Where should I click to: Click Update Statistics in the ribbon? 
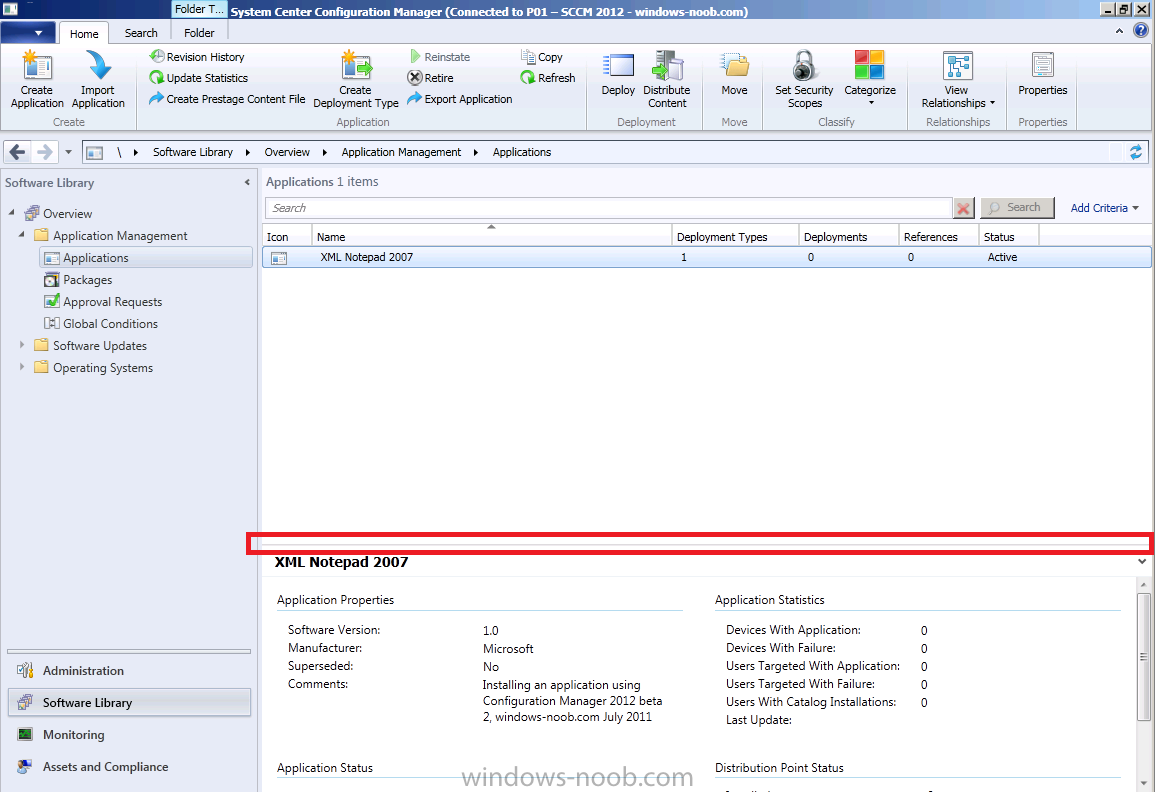coord(198,77)
